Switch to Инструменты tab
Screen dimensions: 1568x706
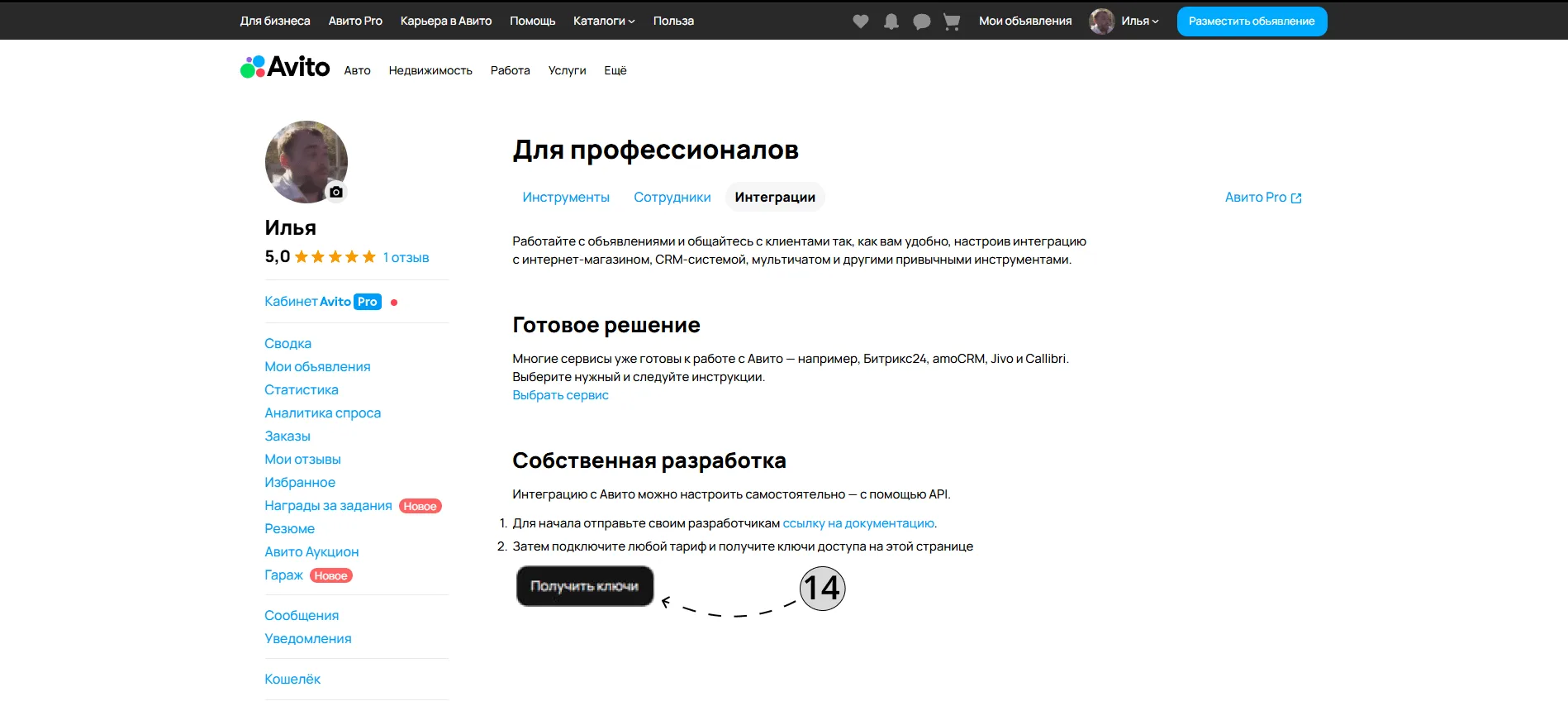(x=566, y=197)
